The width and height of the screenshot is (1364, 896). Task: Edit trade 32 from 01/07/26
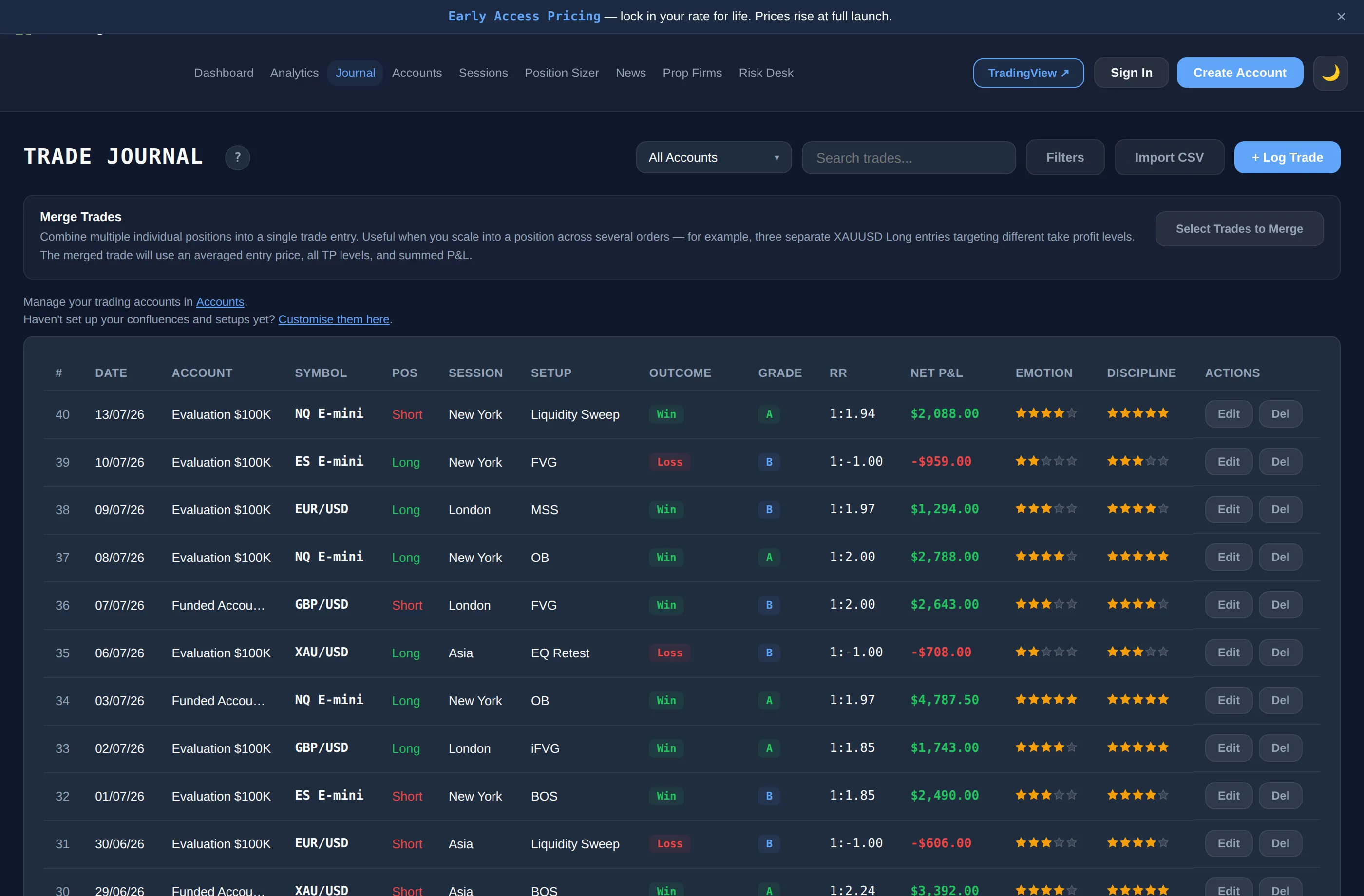coord(1228,796)
